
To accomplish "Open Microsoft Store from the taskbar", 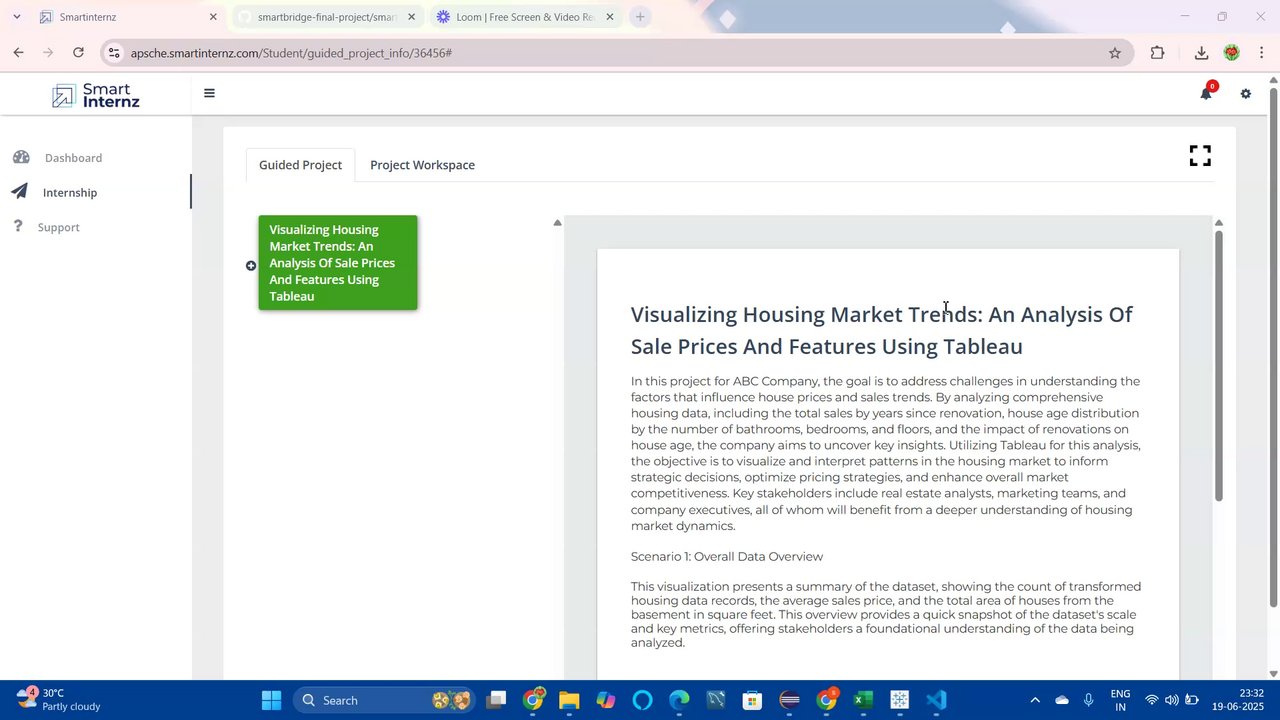I will (752, 700).
